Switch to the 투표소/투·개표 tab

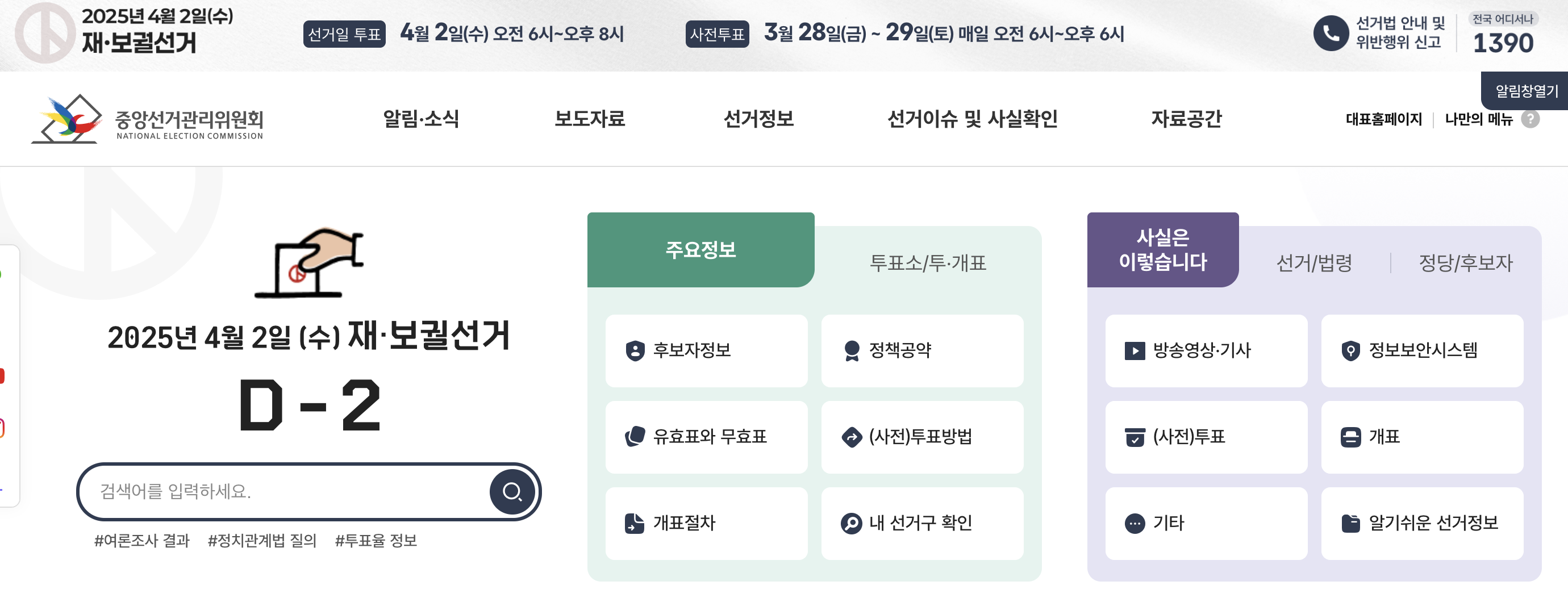(x=928, y=264)
